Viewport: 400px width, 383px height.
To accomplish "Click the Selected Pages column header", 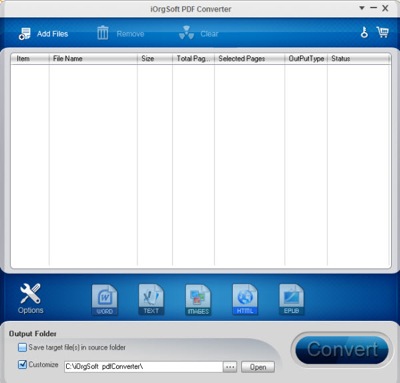I will pyautogui.click(x=250, y=59).
